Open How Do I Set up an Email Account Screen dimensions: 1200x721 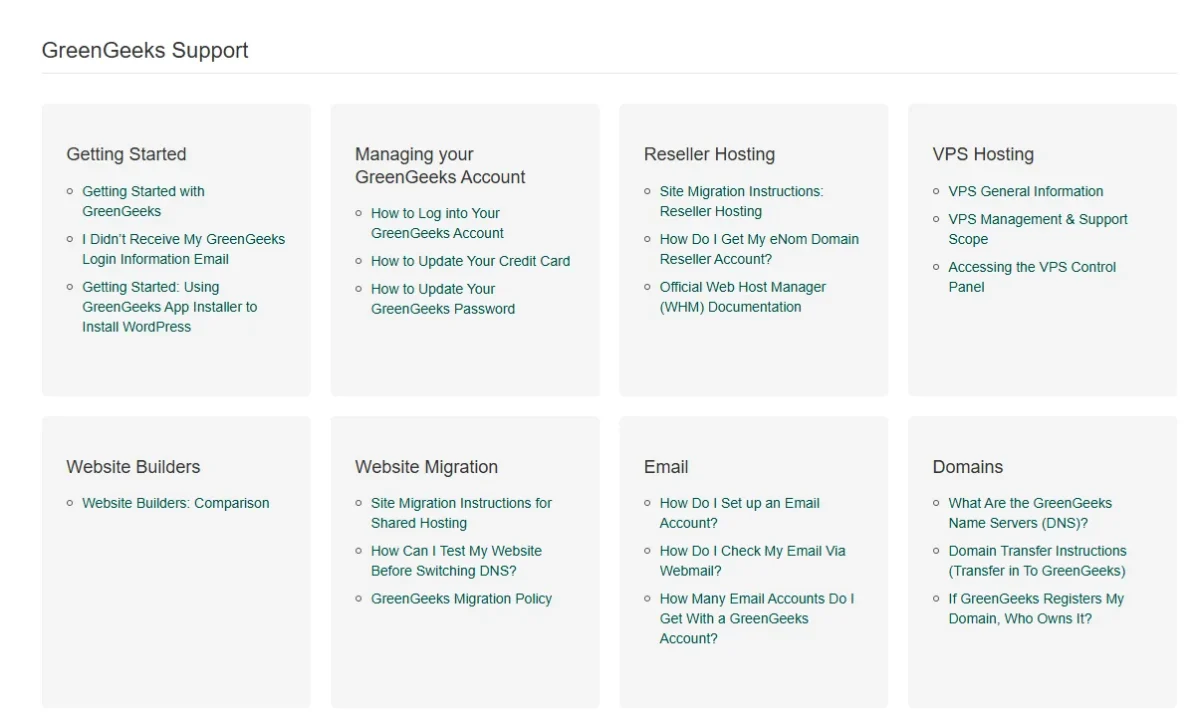pos(739,513)
